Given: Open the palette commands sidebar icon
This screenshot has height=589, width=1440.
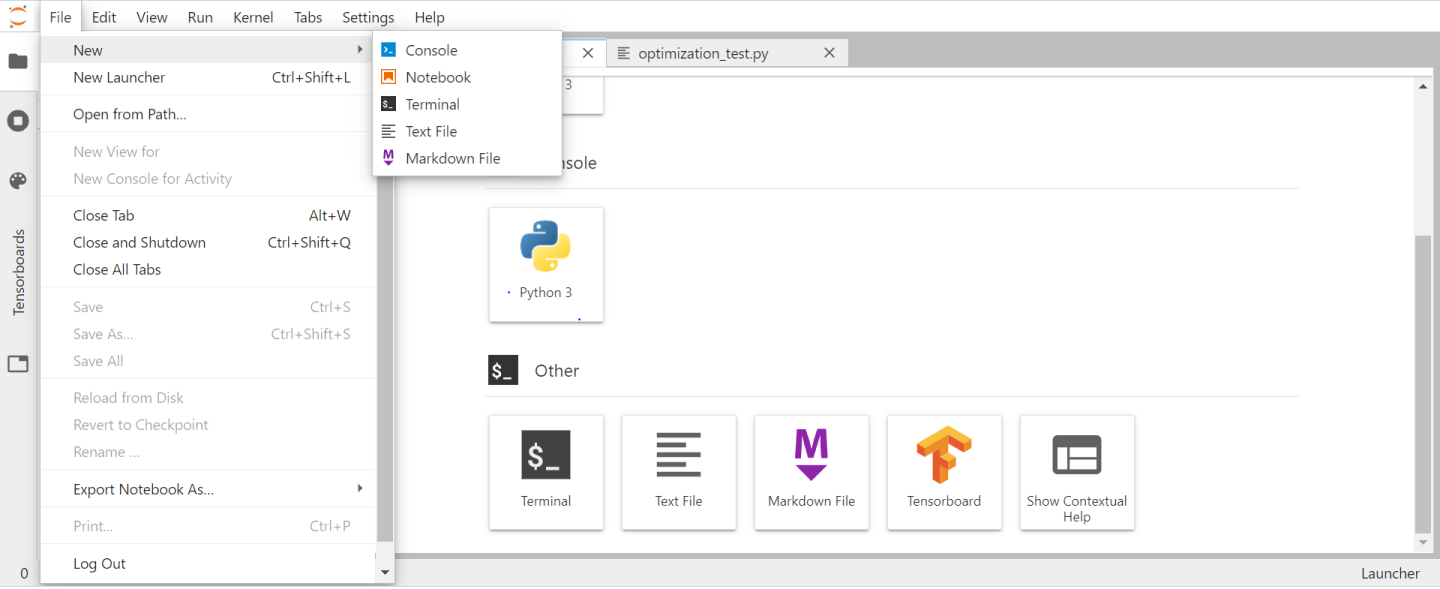Looking at the screenshot, I should [x=18, y=181].
